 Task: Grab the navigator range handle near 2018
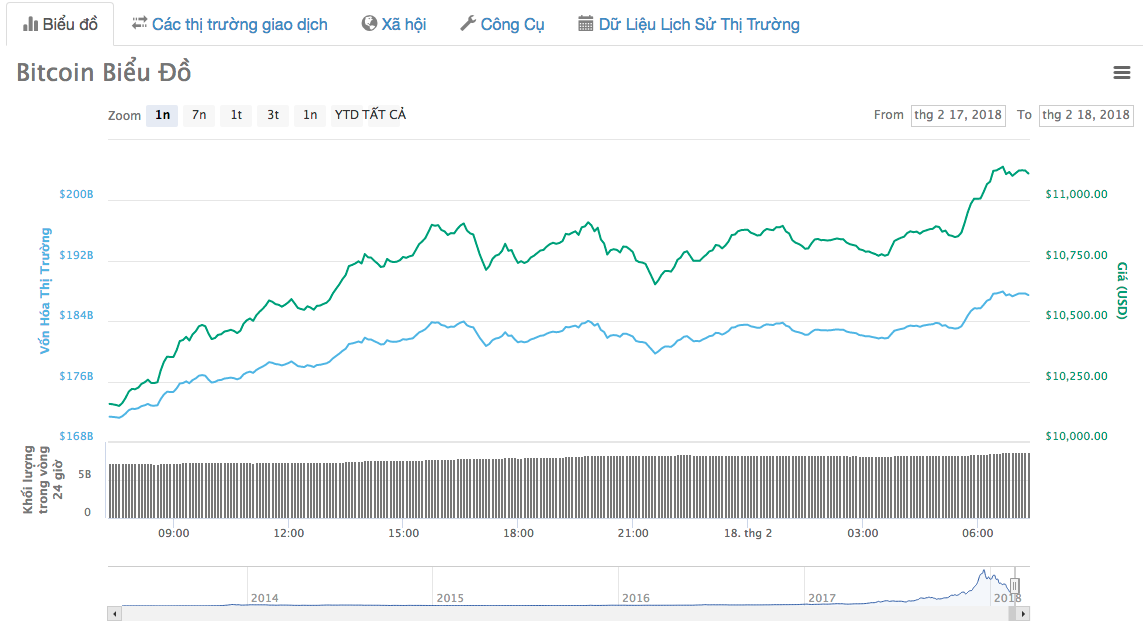pos(1014,586)
